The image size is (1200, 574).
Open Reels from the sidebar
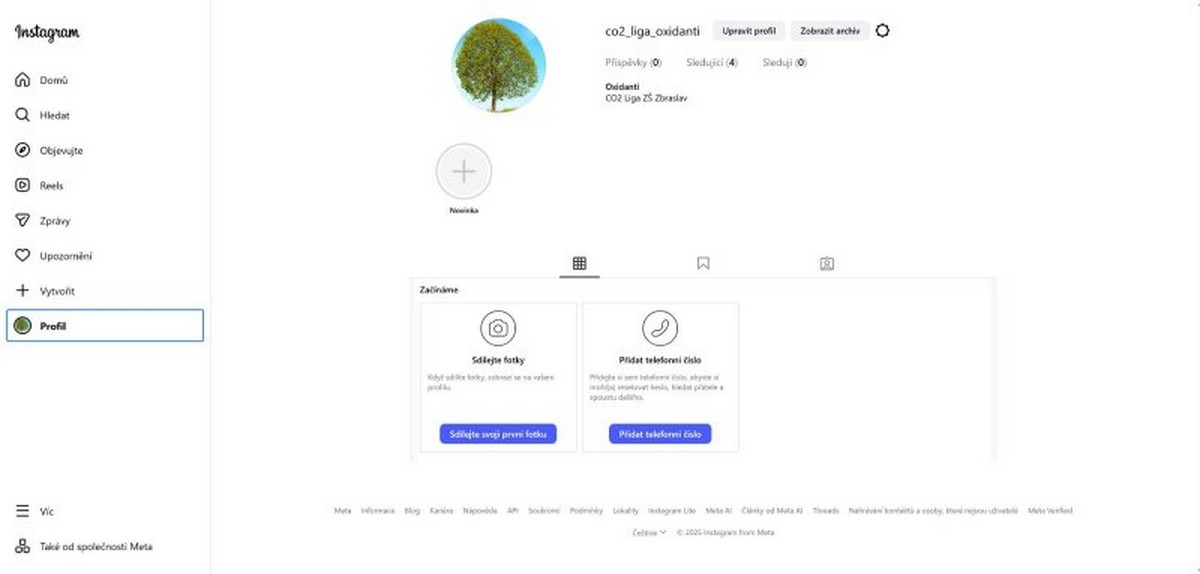coord(23,185)
